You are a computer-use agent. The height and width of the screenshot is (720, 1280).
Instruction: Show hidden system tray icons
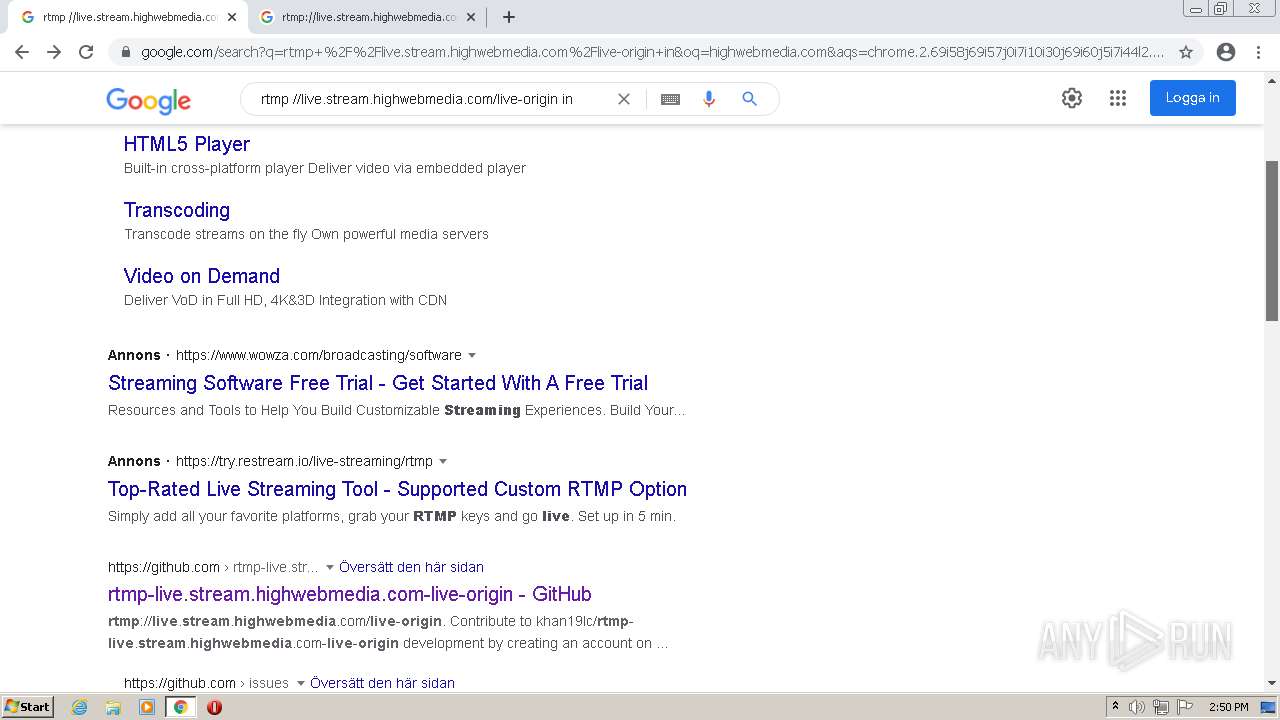pos(1115,707)
